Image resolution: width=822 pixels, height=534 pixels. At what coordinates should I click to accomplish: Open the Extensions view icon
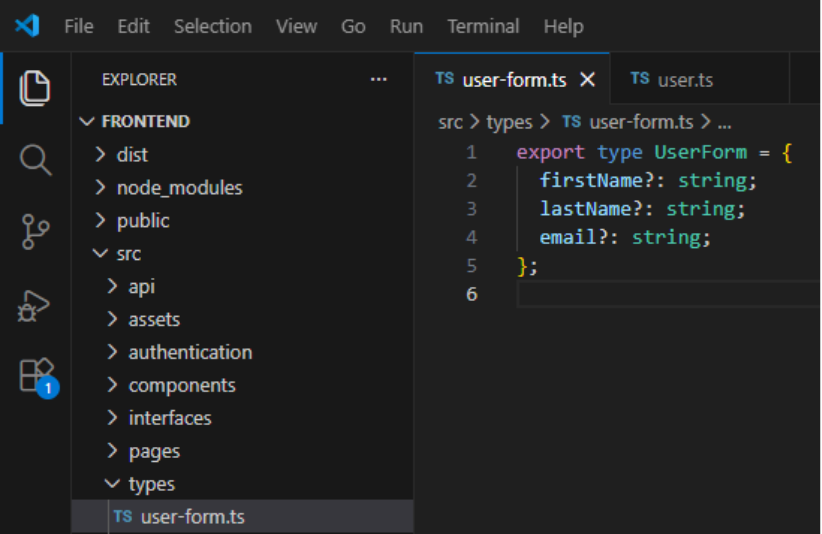(35, 375)
